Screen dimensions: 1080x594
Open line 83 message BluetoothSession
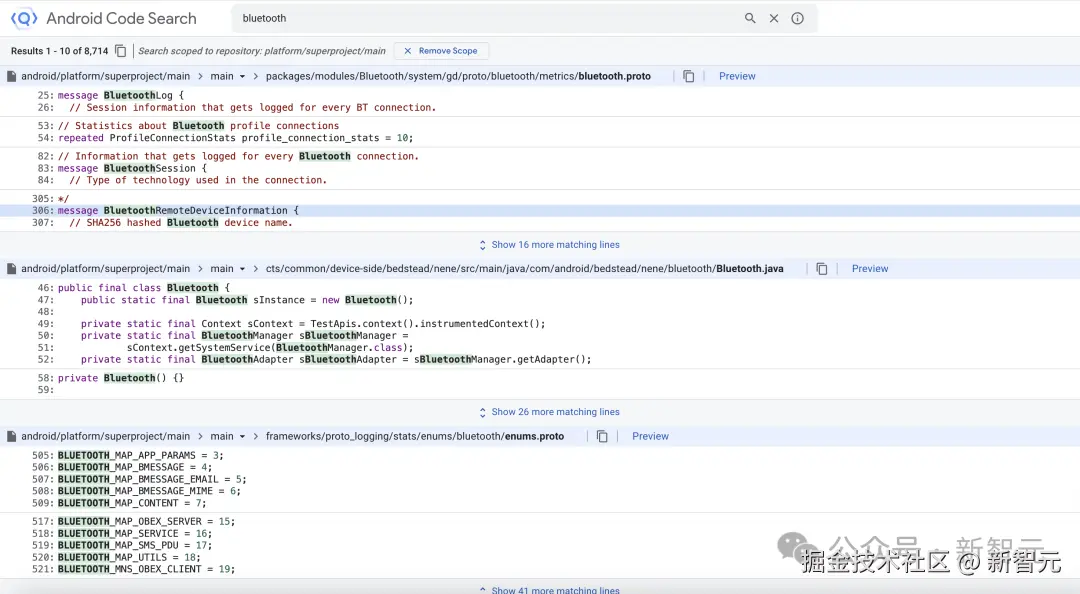132,168
